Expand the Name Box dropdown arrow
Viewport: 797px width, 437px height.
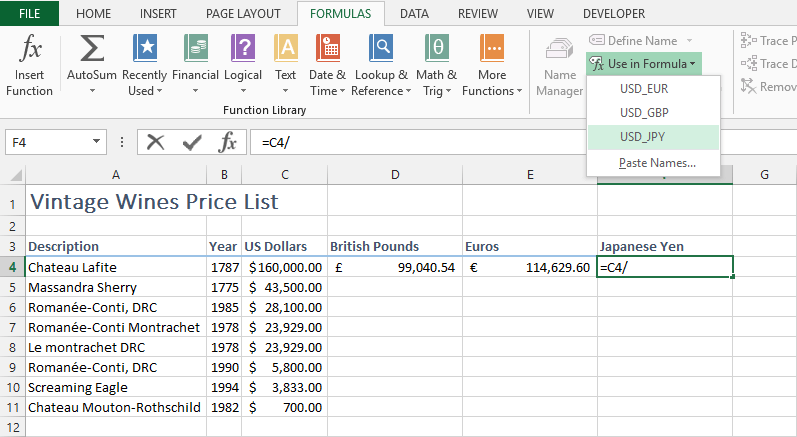[96, 142]
